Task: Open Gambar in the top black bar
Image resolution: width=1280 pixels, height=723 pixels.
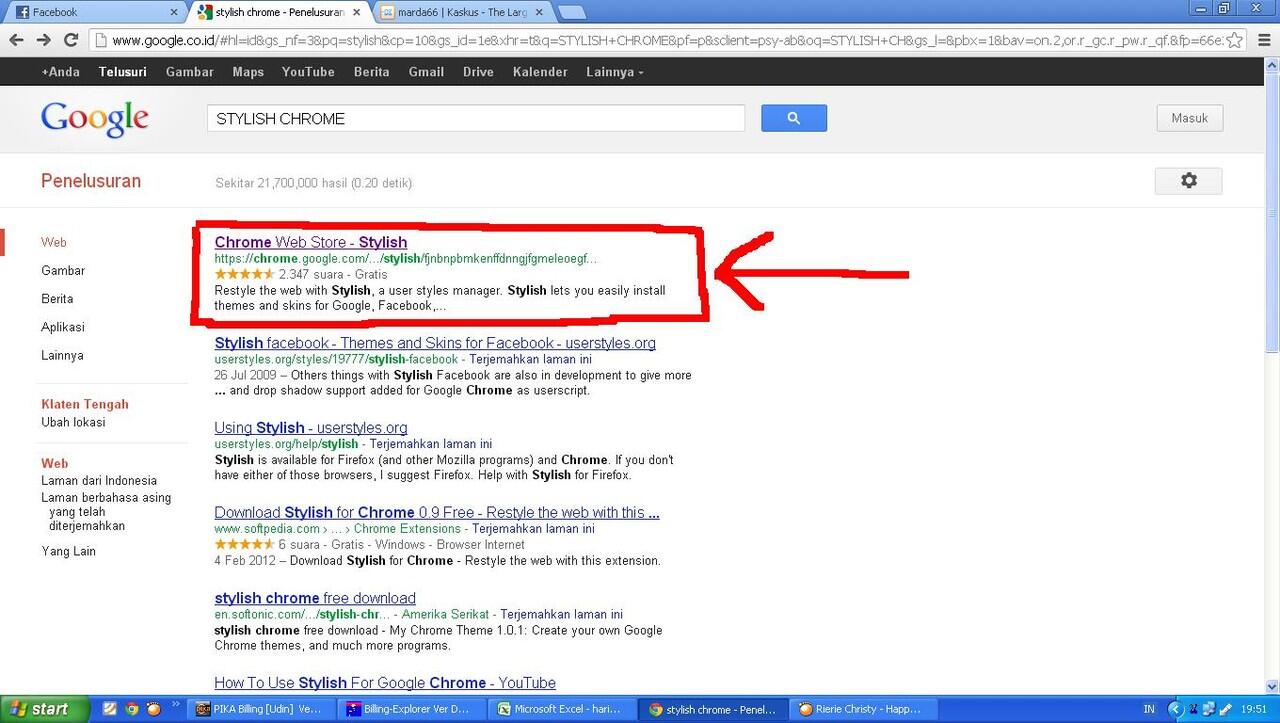Action: 190,72
